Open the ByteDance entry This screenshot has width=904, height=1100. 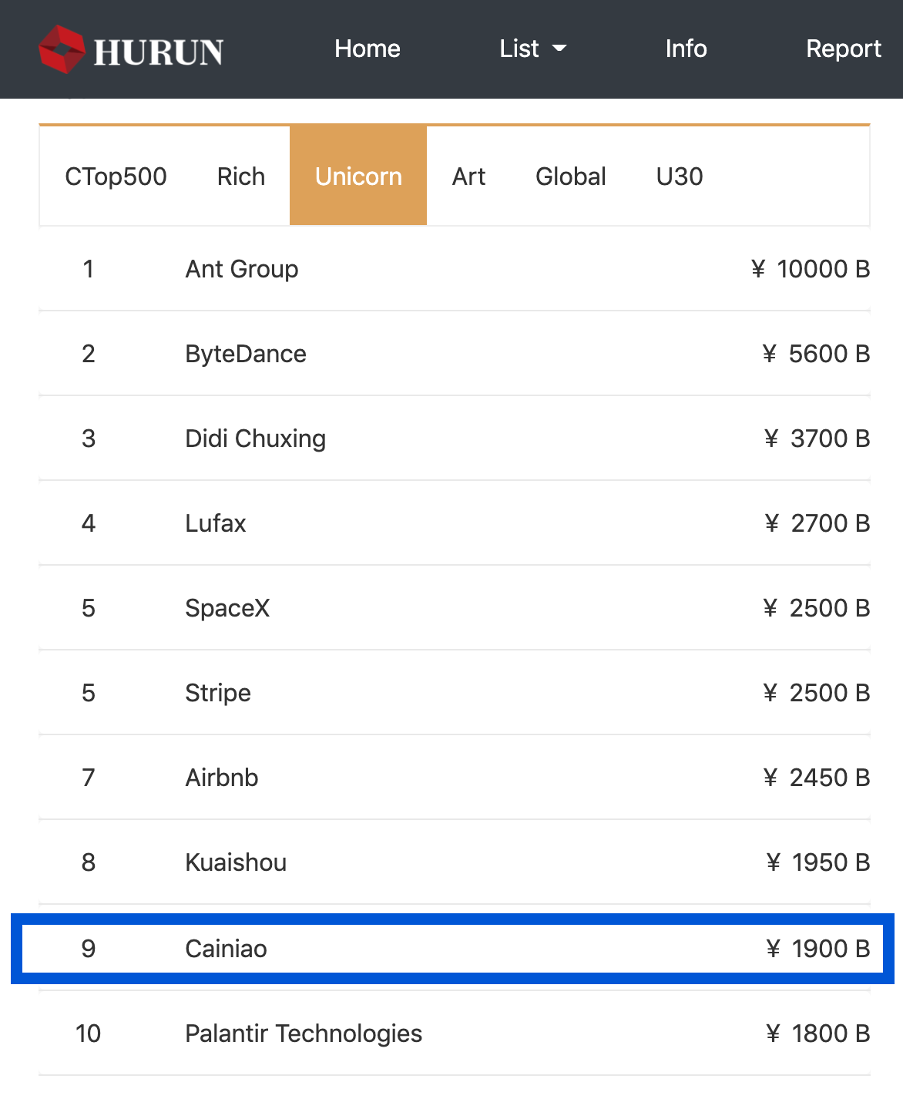(x=454, y=354)
